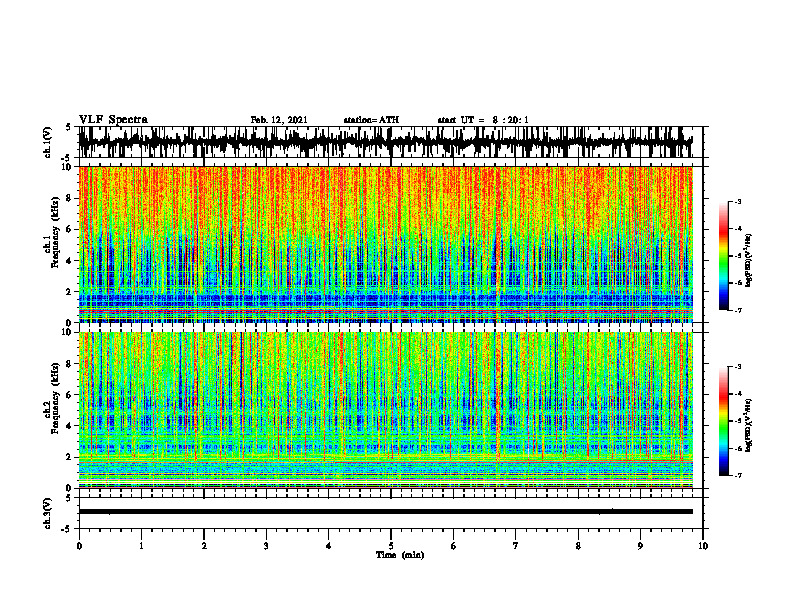The image size is (792, 612).
Task: Click the ch.2 Frequency (kHz) axis label
Action: pyautogui.click(x=52, y=400)
